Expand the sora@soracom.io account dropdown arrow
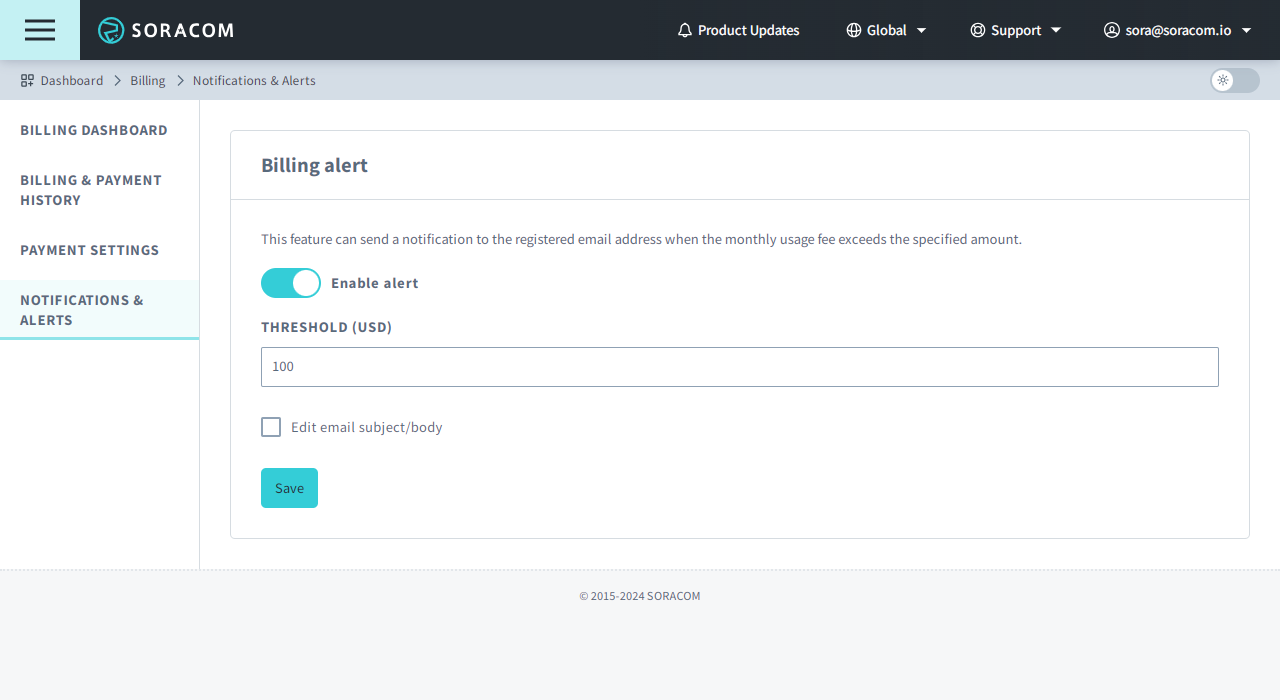This screenshot has width=1280, height=700. 1246,30
